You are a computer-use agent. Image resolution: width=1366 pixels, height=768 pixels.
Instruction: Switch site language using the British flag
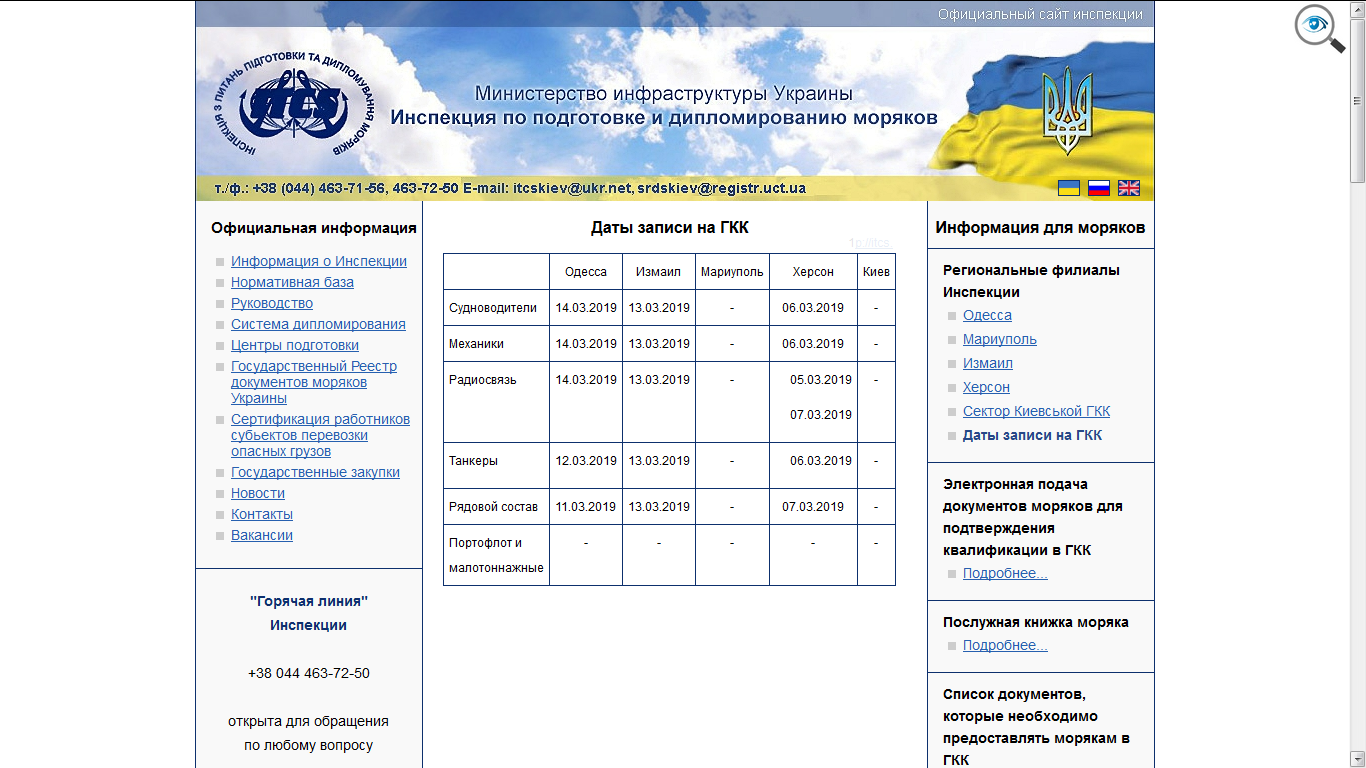coord(1128,187)
